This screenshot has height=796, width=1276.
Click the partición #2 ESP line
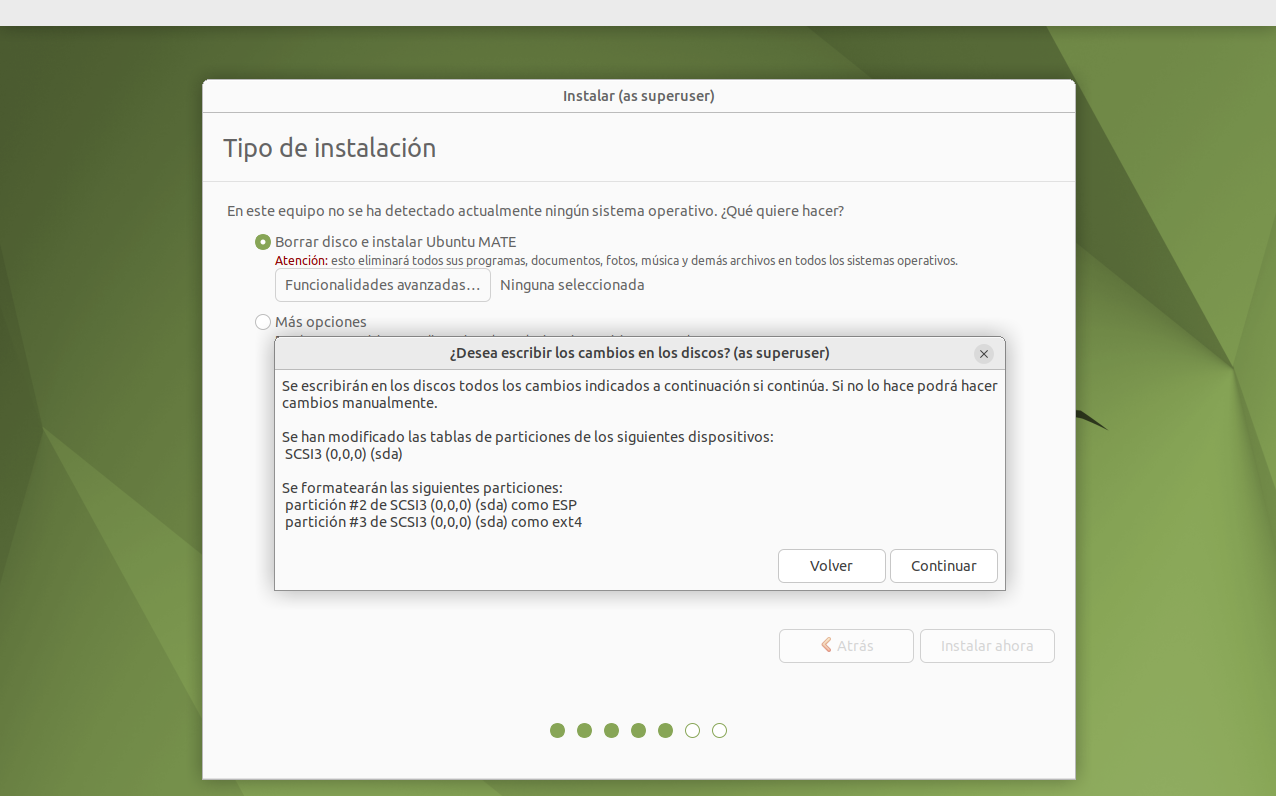click(x=431, y=505)
